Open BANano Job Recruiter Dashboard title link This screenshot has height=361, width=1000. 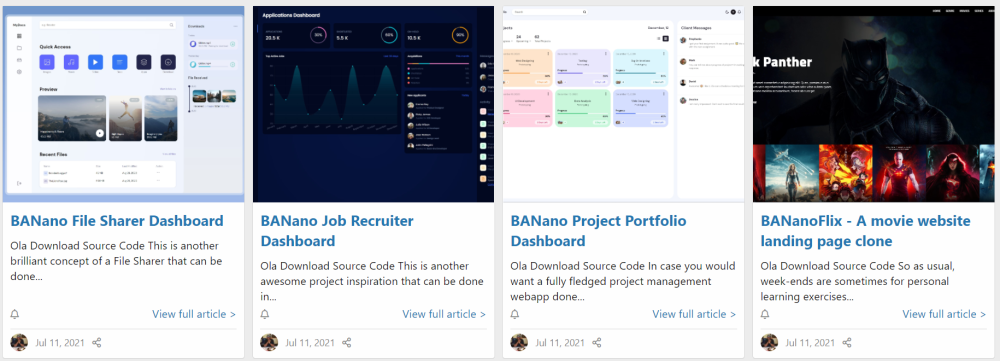337,231
